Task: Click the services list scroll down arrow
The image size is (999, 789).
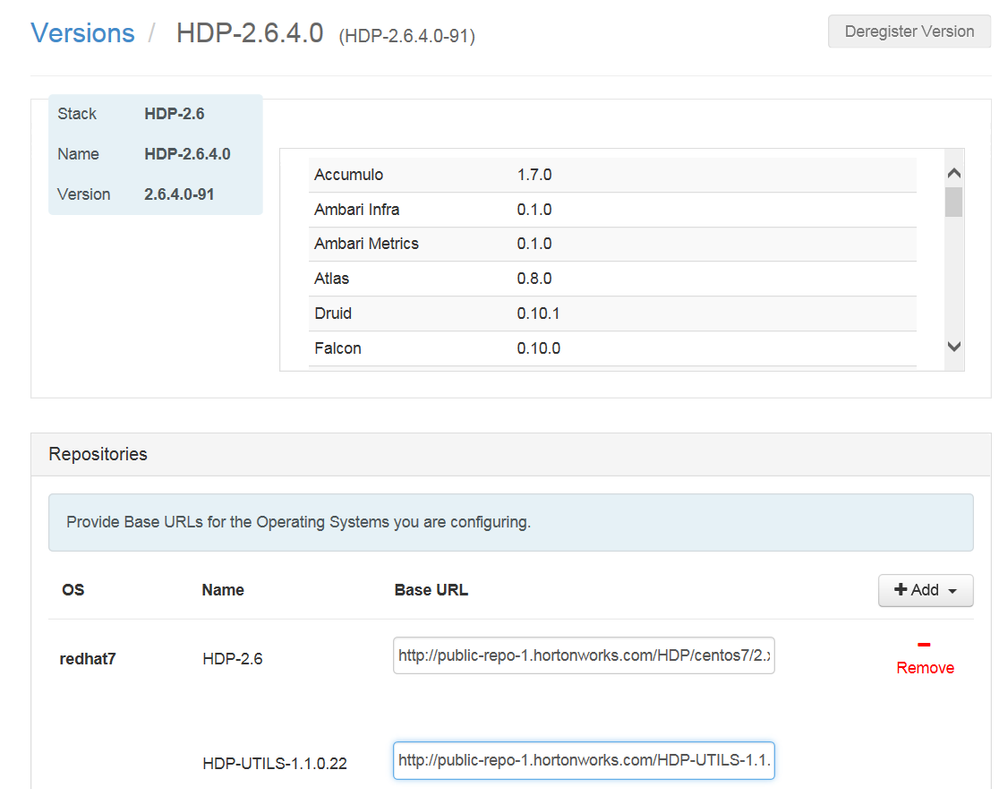Action: [953, 347]
